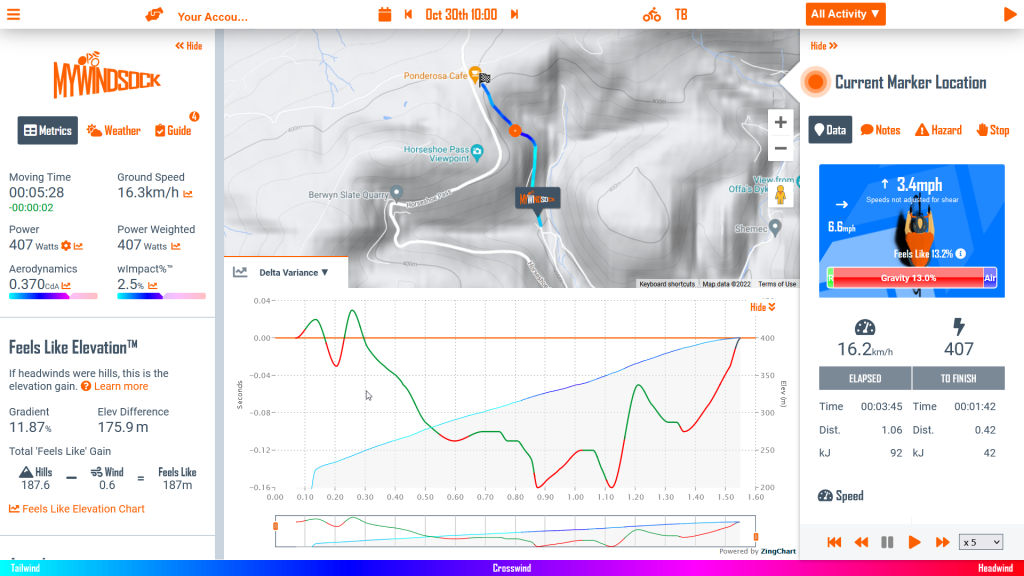Toggle the ELAPSED view button

865,378
